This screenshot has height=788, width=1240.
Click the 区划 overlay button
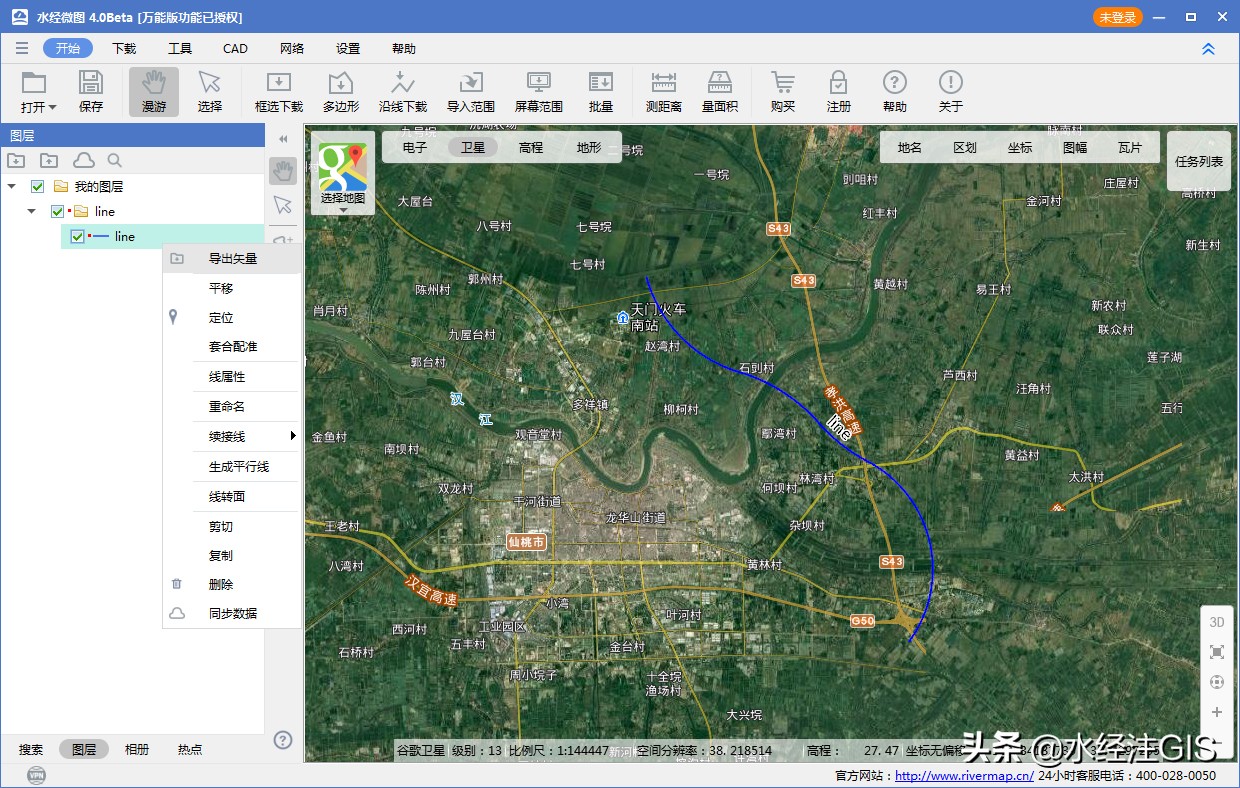pyautogui.click(x=965, y=147)
